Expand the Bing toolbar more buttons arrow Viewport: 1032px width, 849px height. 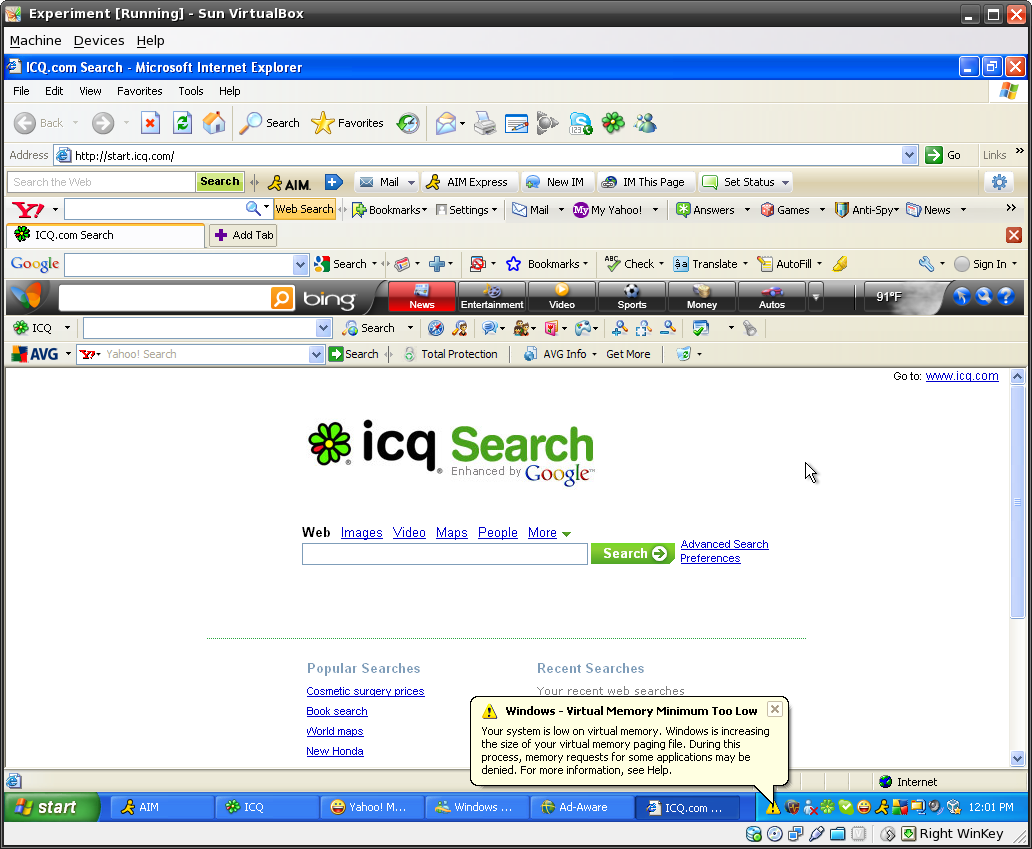[x=815, y=297]
